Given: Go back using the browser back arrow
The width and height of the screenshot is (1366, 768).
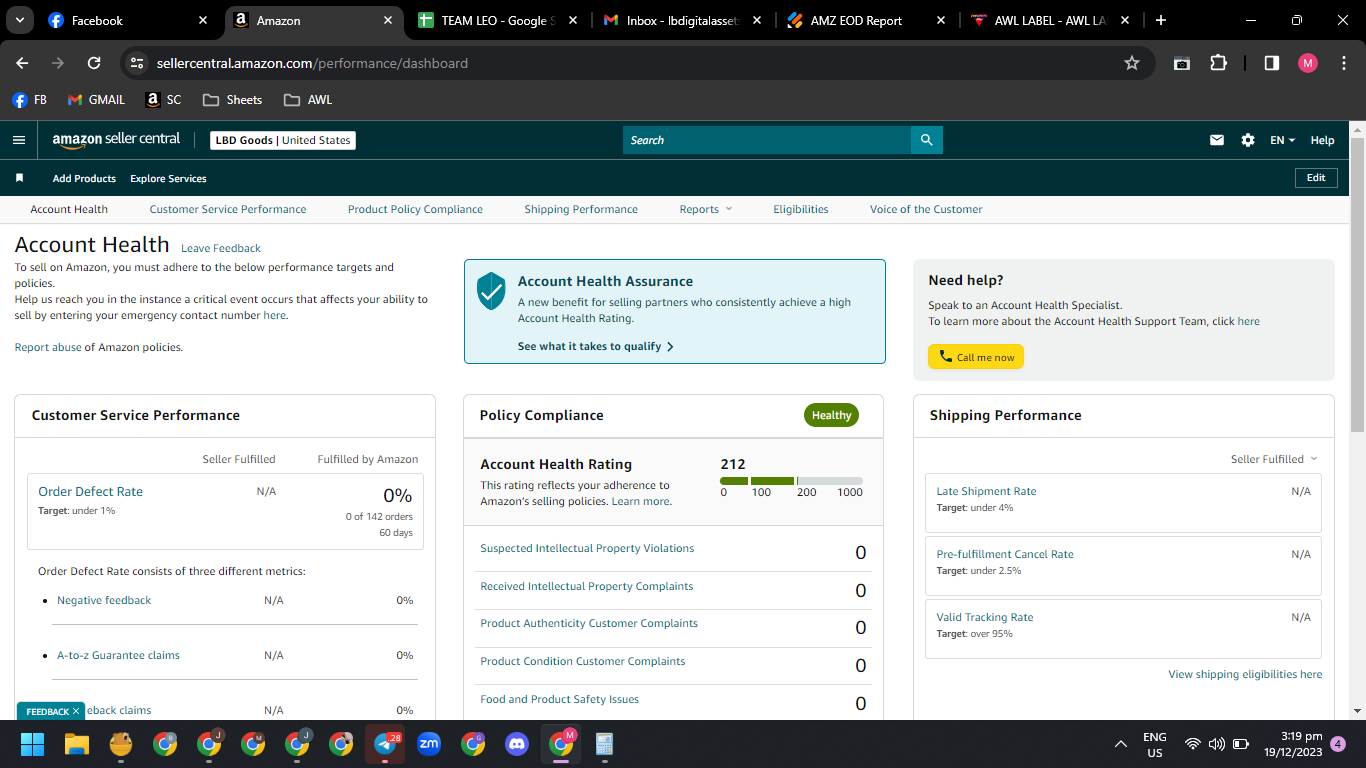Looking at the screenshot, I should pyautogui.click(x=22, y=63).
